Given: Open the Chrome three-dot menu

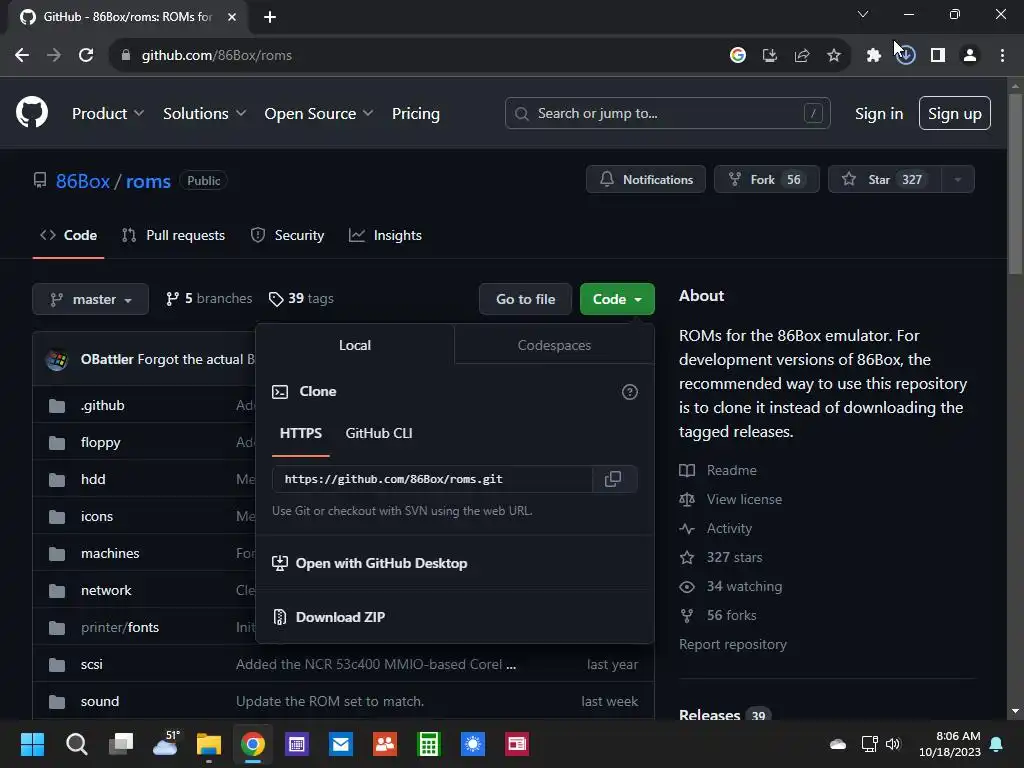Looking at the screenshot, I should click(x=1002, y=56).
